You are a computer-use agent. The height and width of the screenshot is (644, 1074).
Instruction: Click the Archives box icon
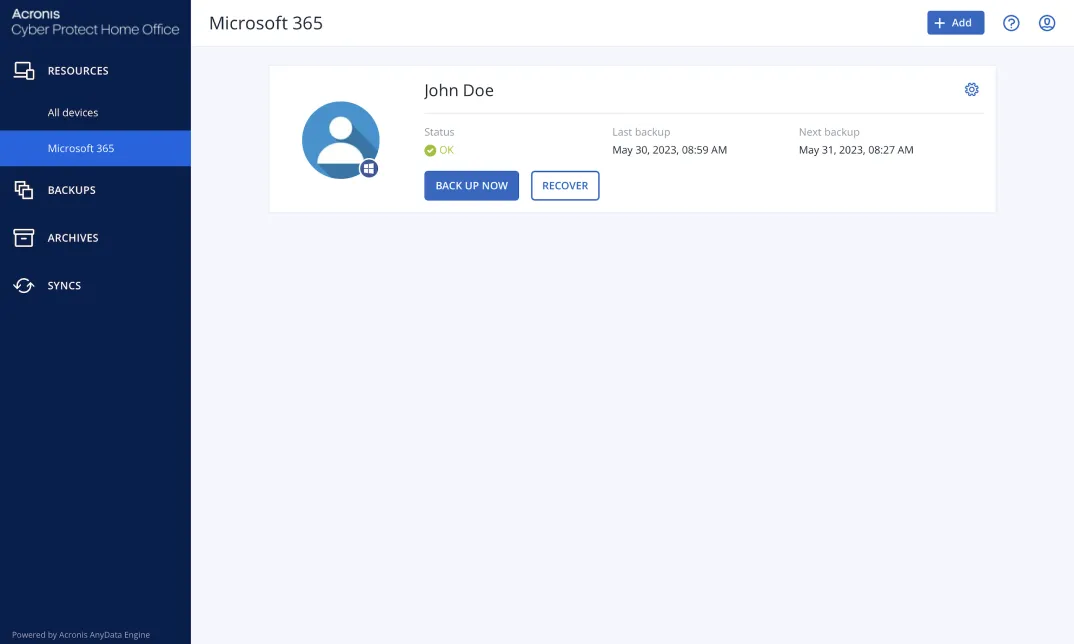[24, 238]
